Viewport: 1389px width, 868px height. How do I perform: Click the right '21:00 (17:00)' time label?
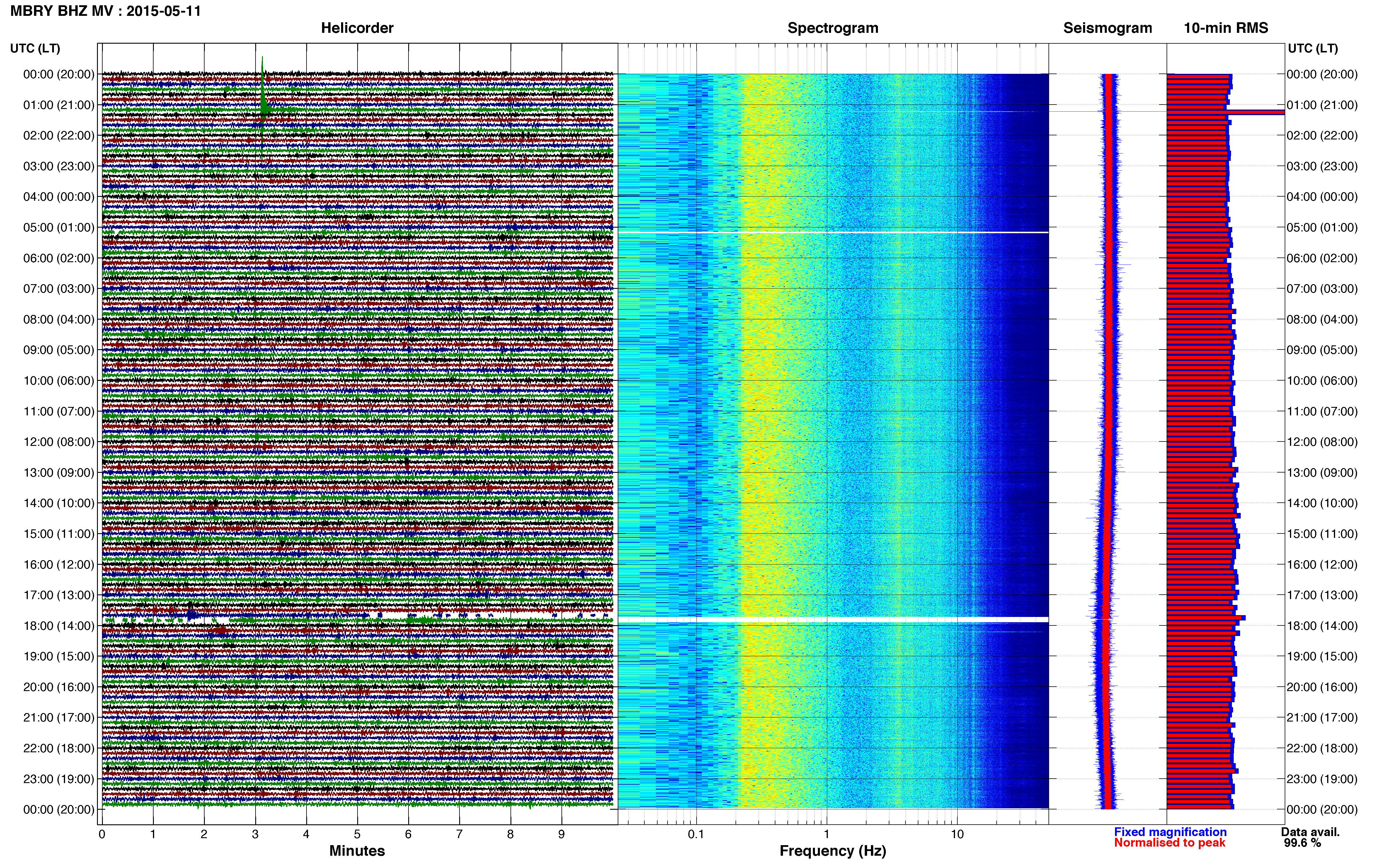[1322, 718]
